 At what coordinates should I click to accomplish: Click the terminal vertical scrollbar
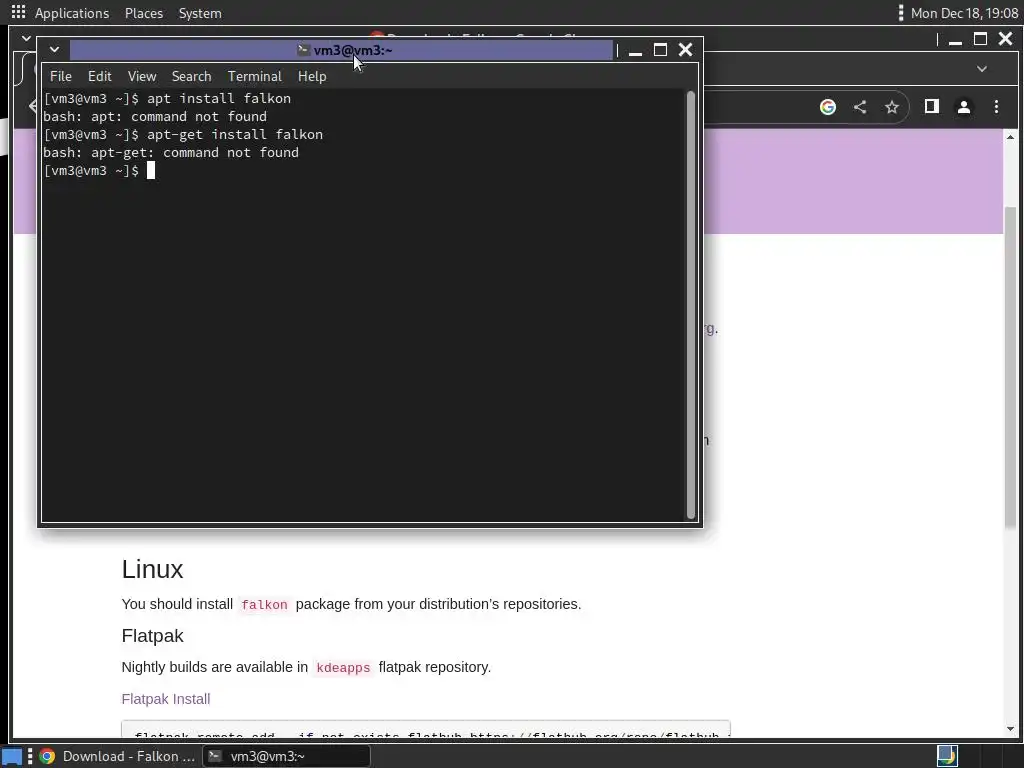[x=691, y=305]
